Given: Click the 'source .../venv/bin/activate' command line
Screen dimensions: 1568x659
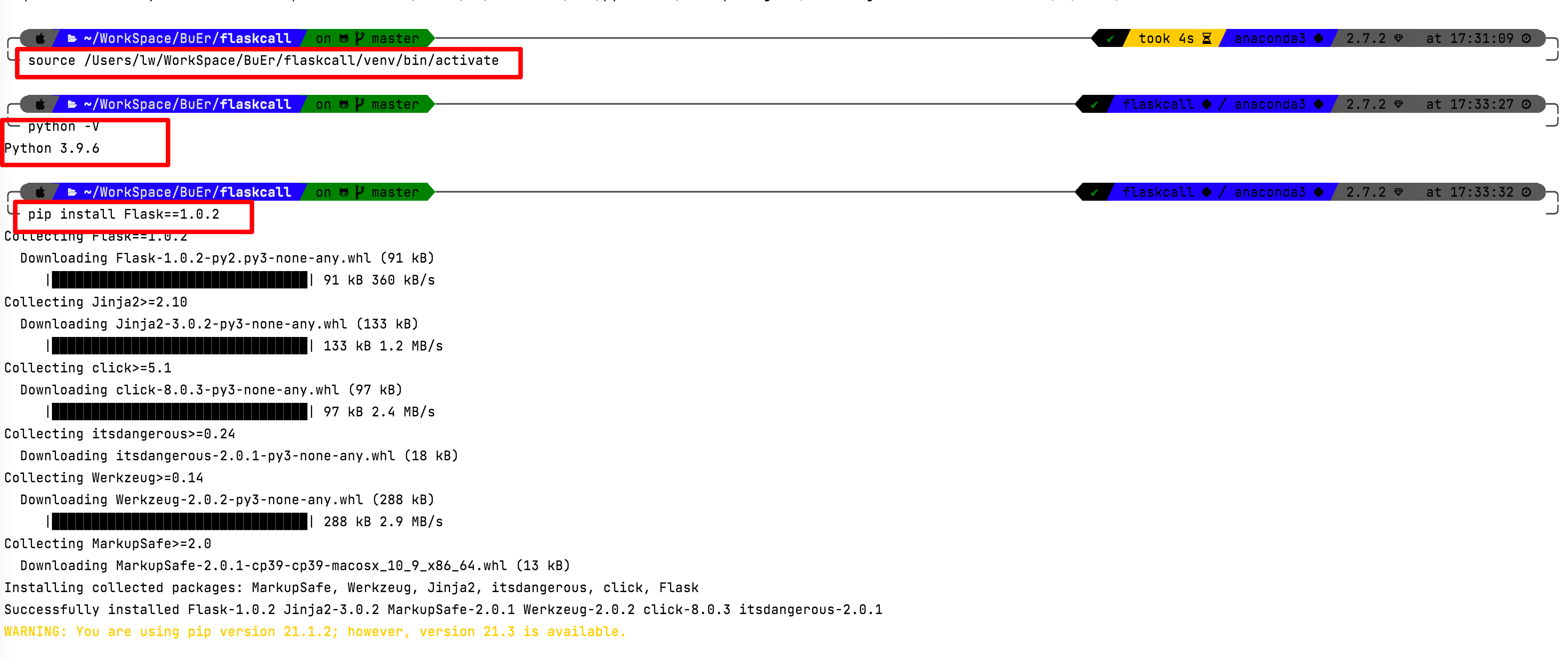Looking at the screenshot, I should pos(263,61).
